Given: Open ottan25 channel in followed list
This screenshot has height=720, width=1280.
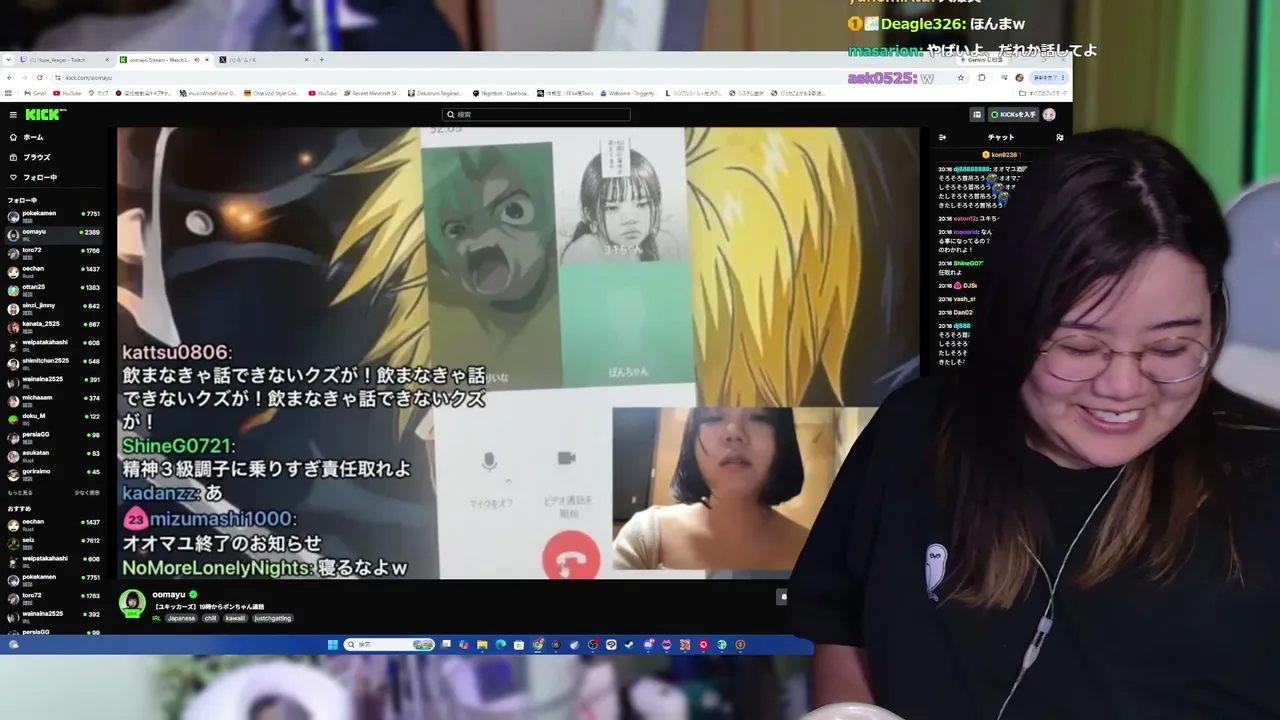Looking at the screenshot, I should pyautogui.click(x=53, y=289).
